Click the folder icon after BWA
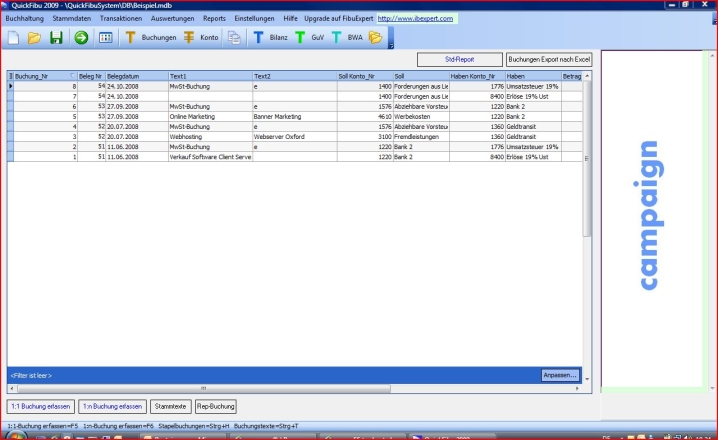Image resolution: width=718 pixels, height=440 pixels. click(376, 38)
